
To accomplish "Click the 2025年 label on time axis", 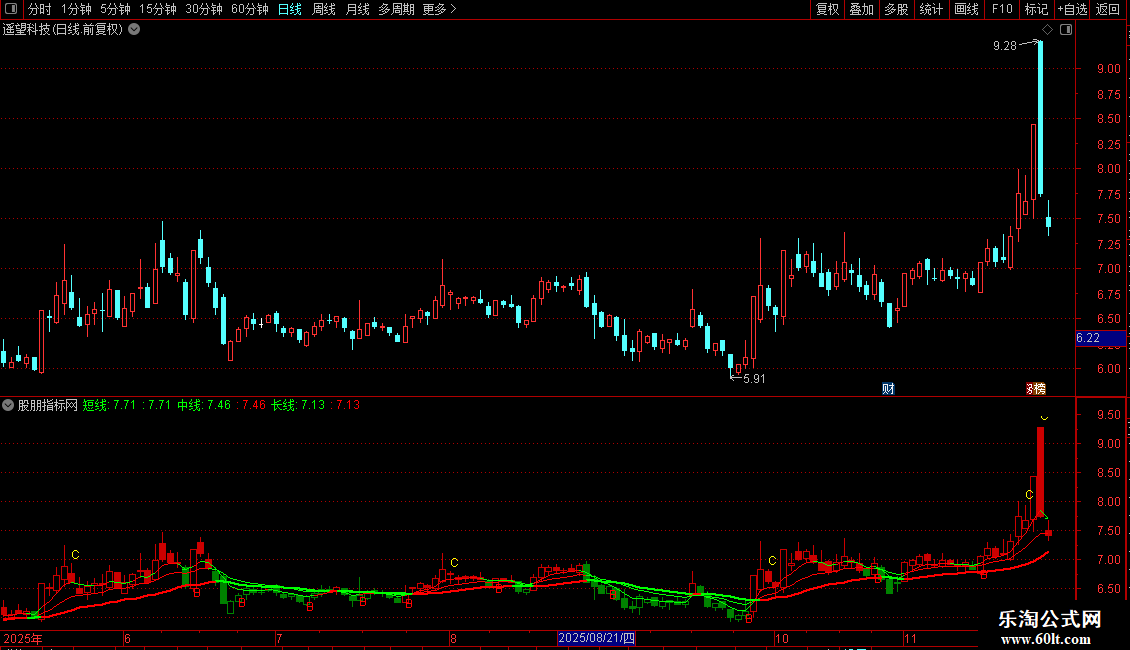I will pyautogui.click(x=23, y=638).
